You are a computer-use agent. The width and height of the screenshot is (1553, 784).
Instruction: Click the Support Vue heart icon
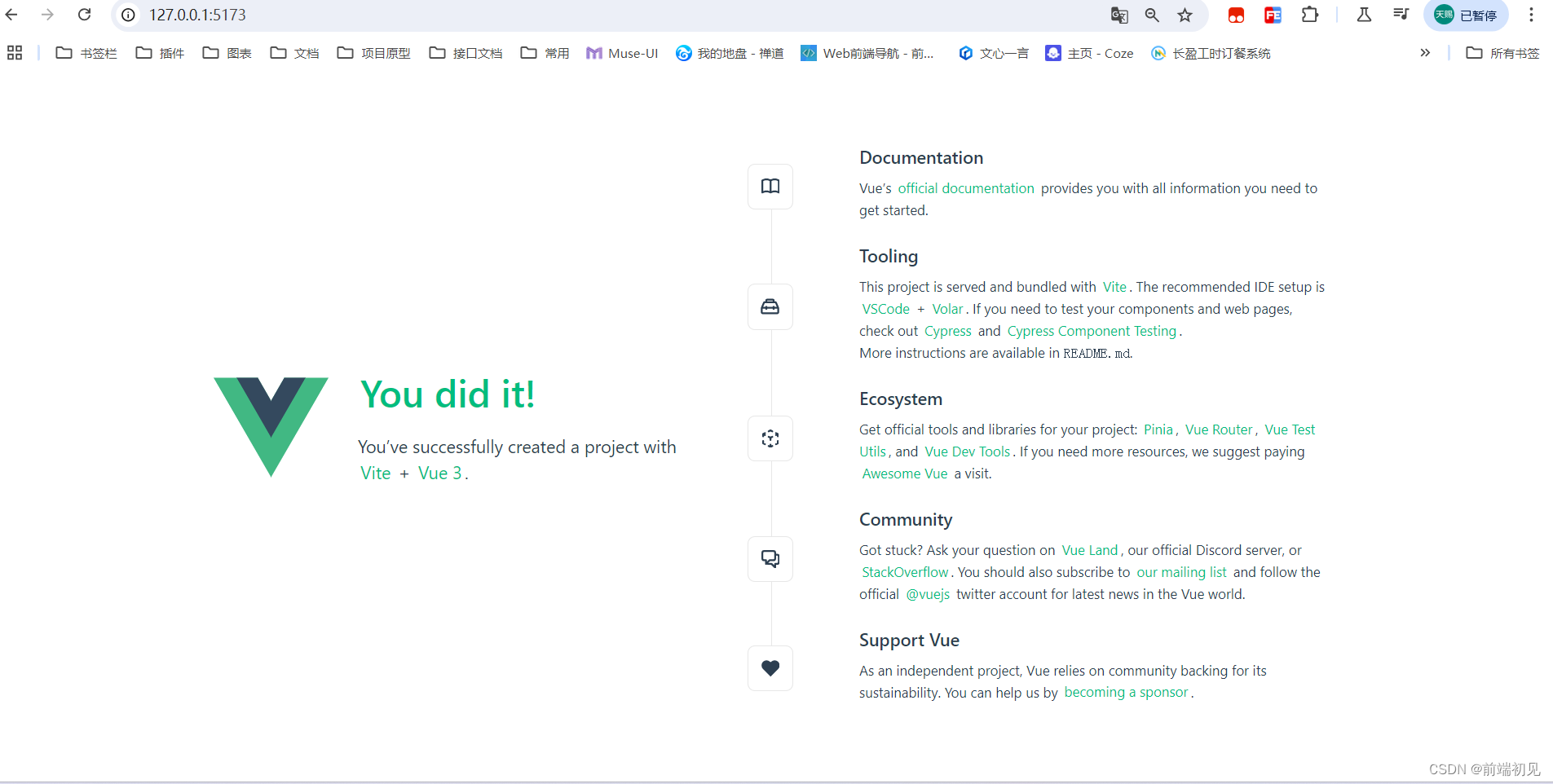[x=770, y=668]
